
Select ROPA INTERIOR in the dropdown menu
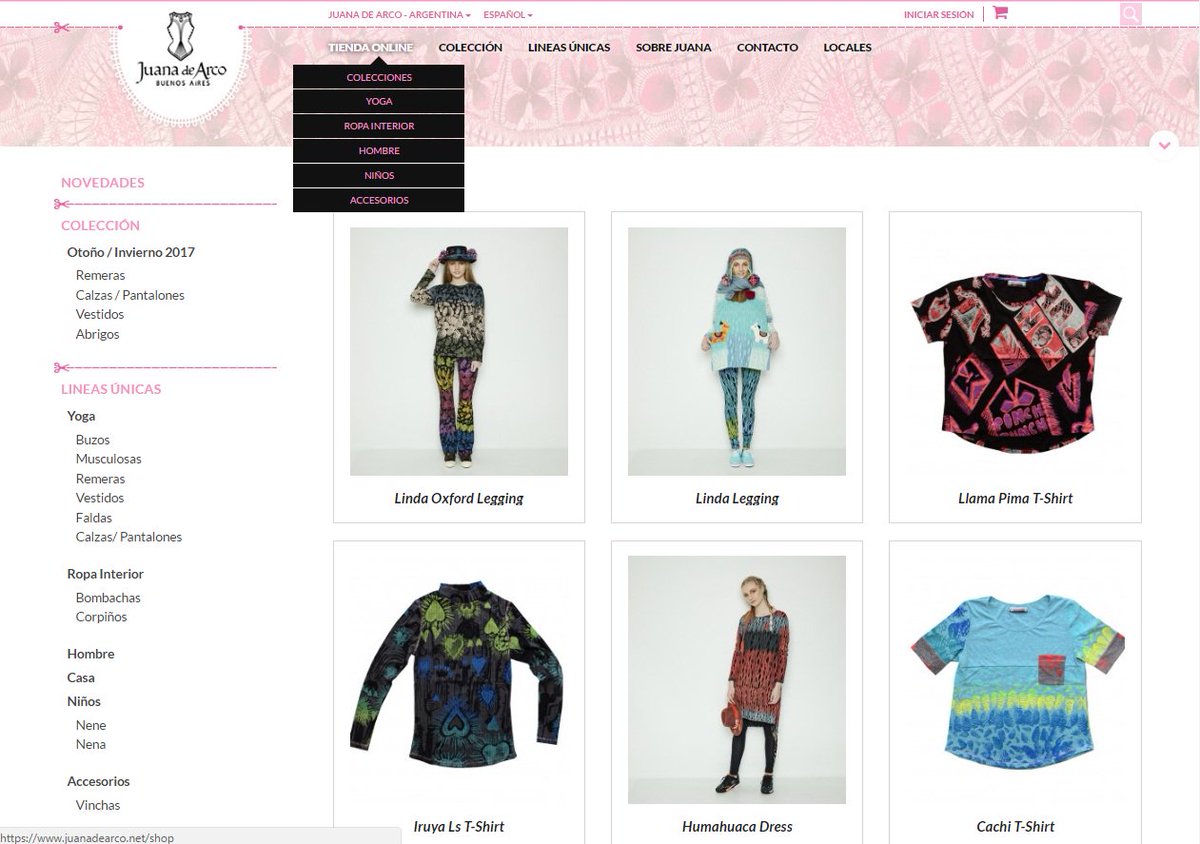(x=379, y=125)
